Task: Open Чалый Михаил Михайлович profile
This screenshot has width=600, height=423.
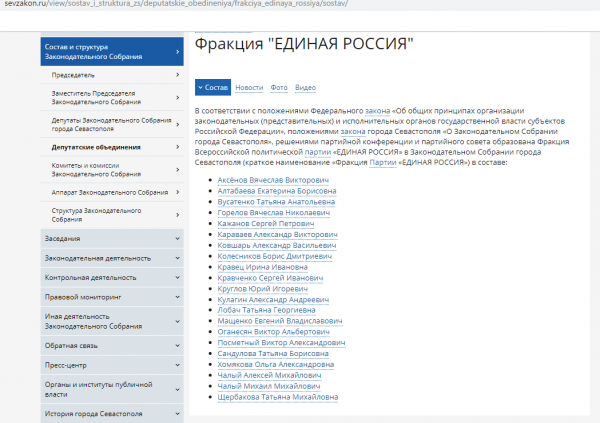Action: click(269, 386)
